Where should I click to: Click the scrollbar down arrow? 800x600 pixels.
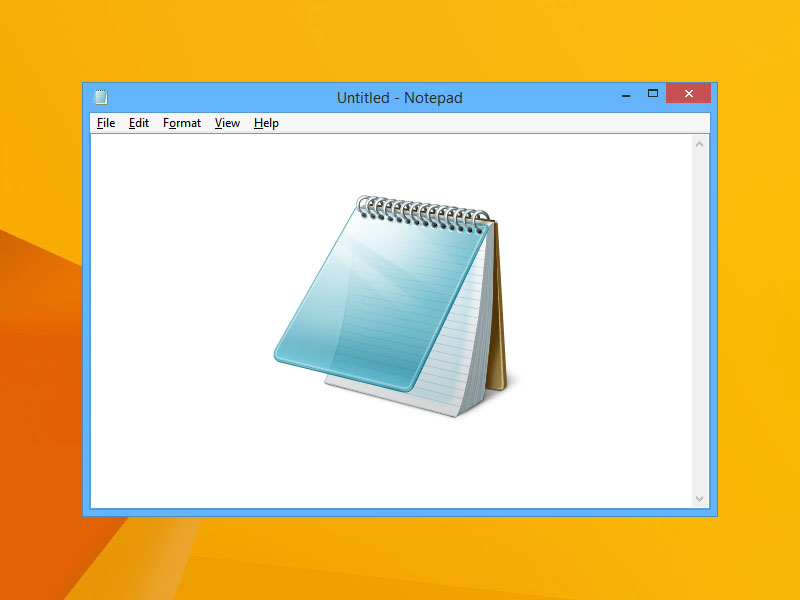click(699, 497)
